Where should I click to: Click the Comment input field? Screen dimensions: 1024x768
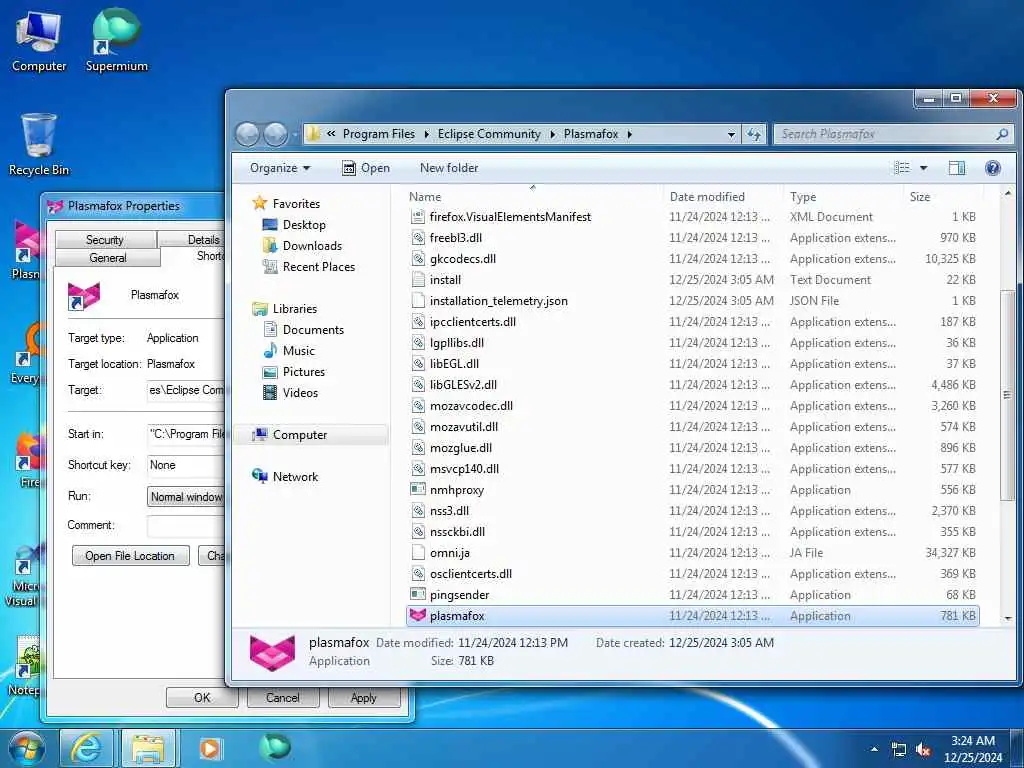click(186, 525)
